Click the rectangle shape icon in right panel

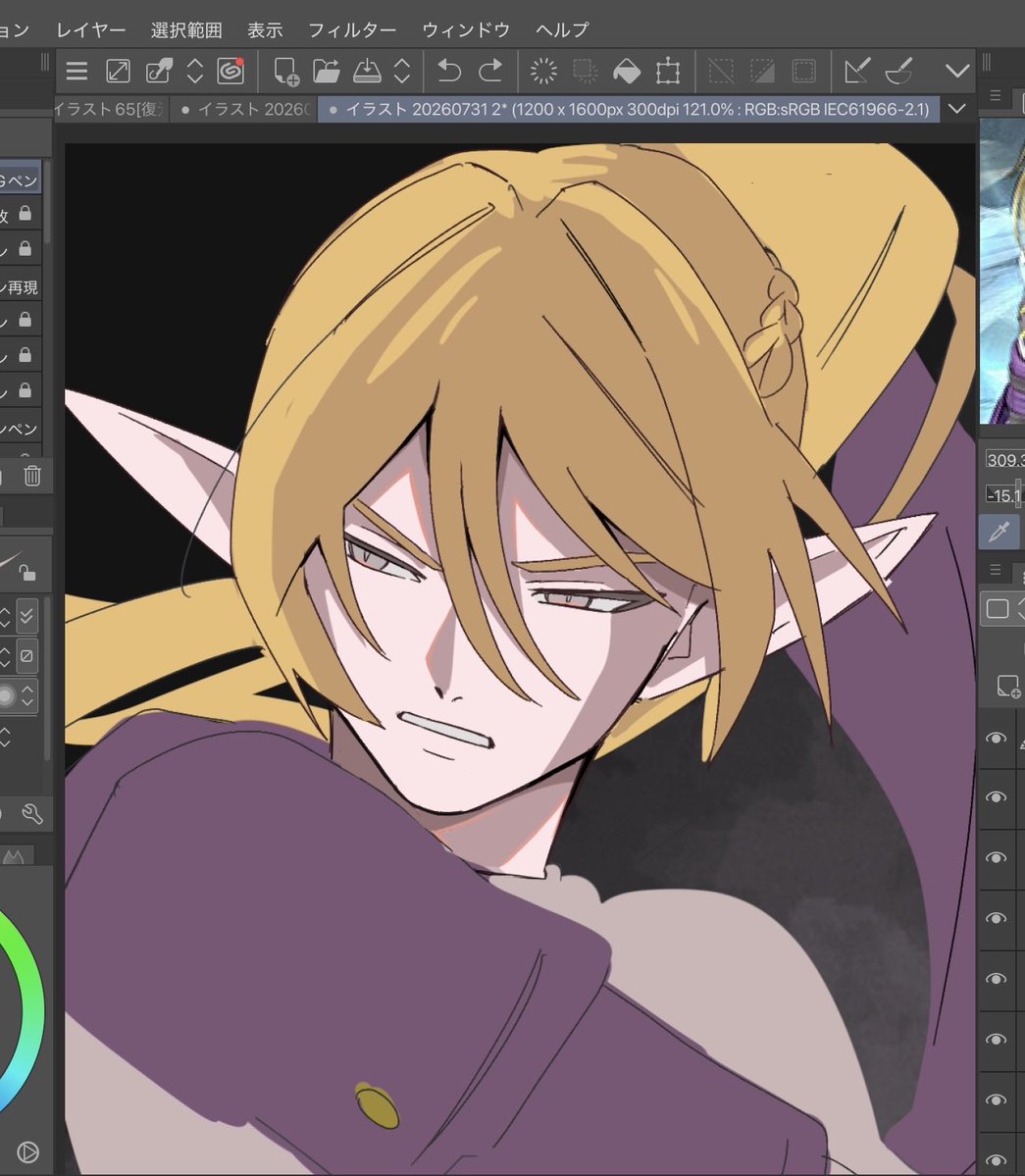[x=998, y=608]
